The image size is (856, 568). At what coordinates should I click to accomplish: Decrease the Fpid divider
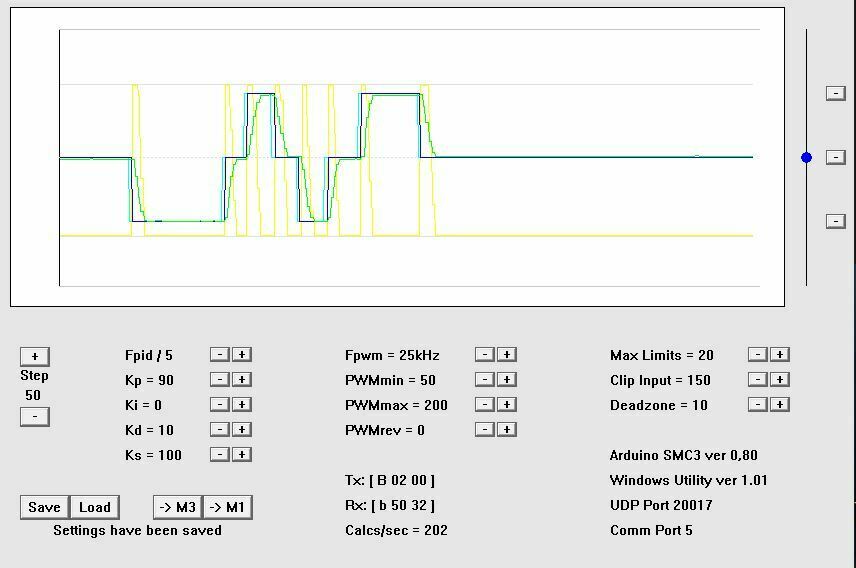(x=220, y=355)
